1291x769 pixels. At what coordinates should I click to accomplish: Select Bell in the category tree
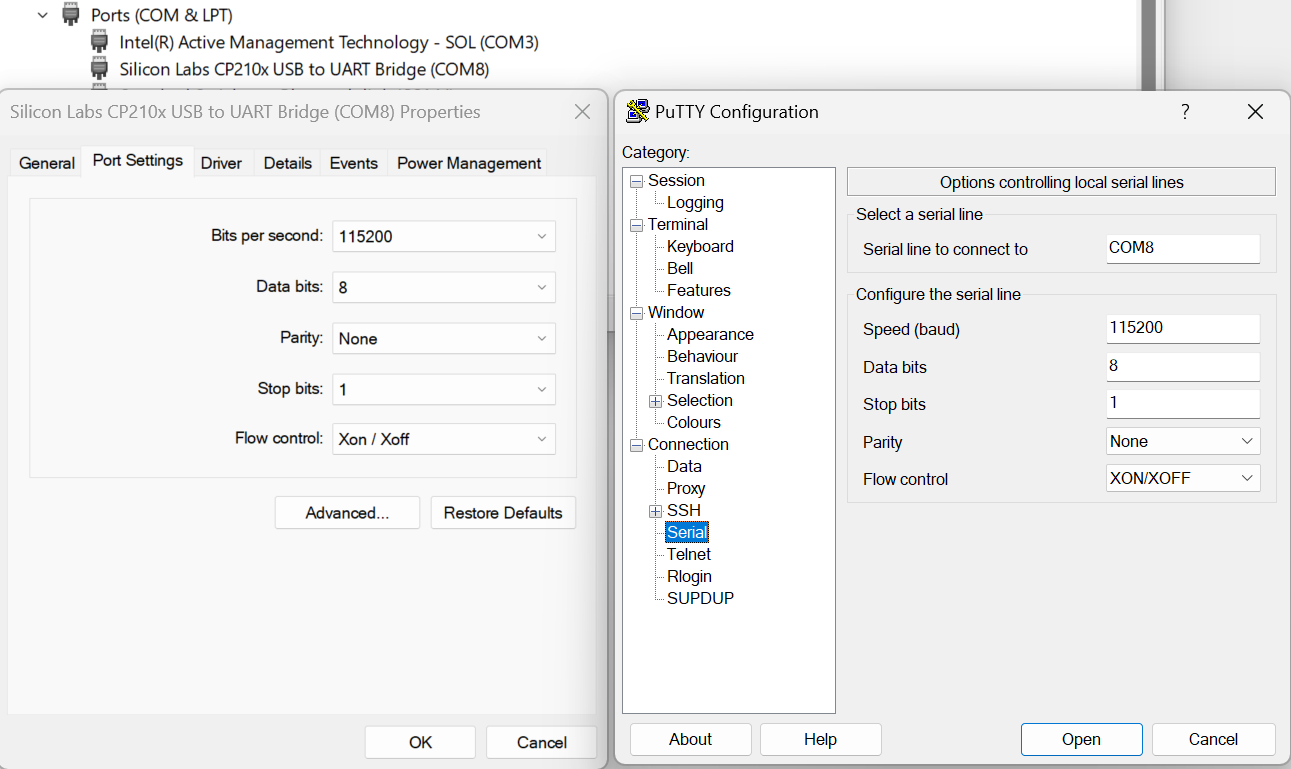click(x=680, y=269)
